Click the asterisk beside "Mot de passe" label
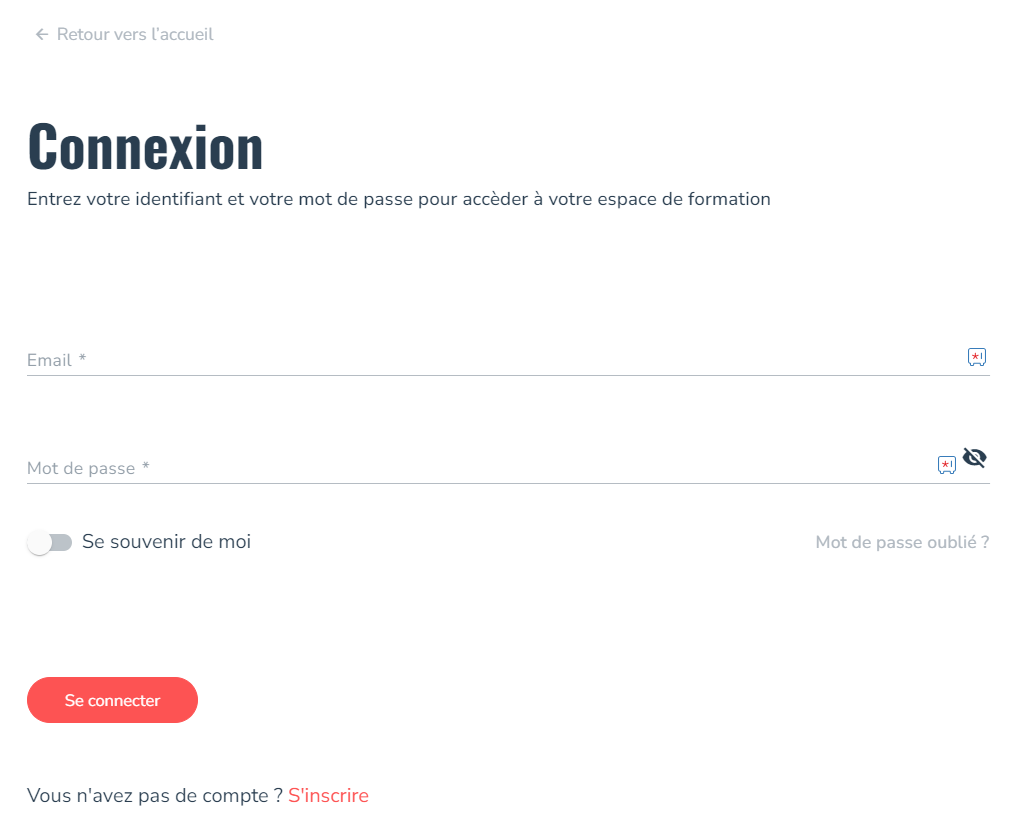This screenshot has height=837, width=1020. [x=145, y=467]
